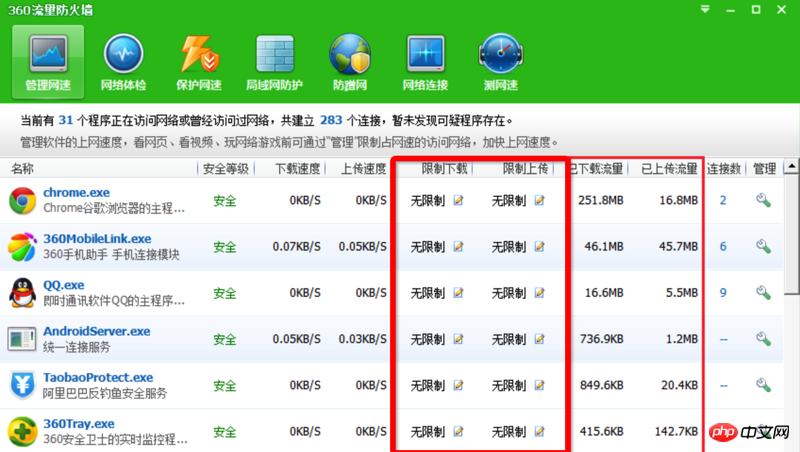
Task: Launch the 测网速 speed test tab
Action: (501, 62)
